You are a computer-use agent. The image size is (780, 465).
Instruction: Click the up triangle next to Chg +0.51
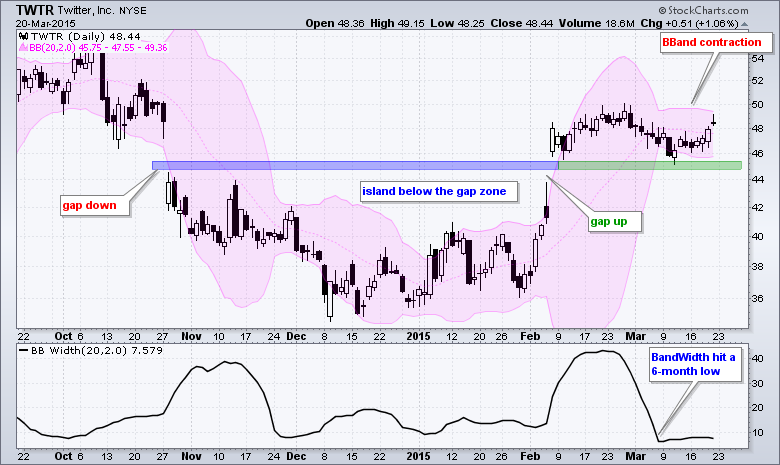coord(744,24)
